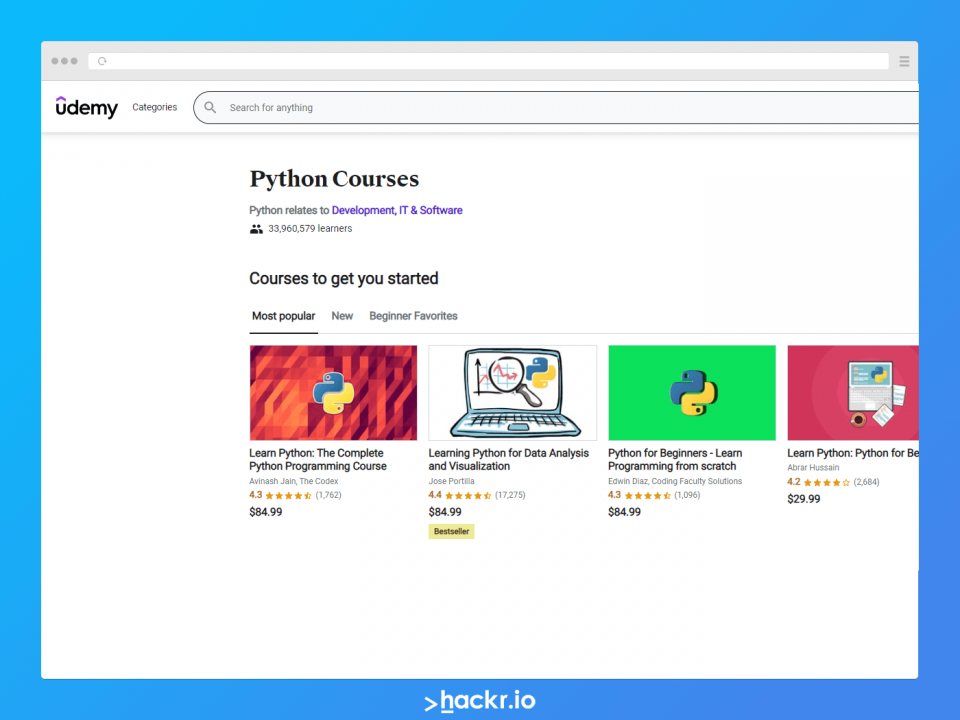Click the search magnifier icon
The width and height of the screenshot is (960, 720).
click(210, 107)
